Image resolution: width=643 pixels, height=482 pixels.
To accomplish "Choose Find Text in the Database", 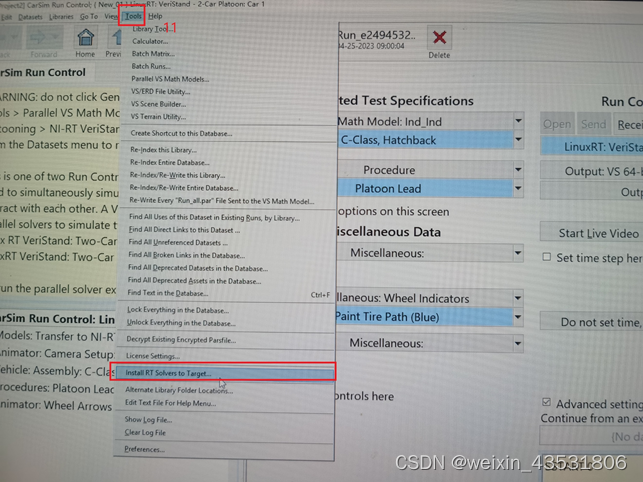I will [168, 293].
